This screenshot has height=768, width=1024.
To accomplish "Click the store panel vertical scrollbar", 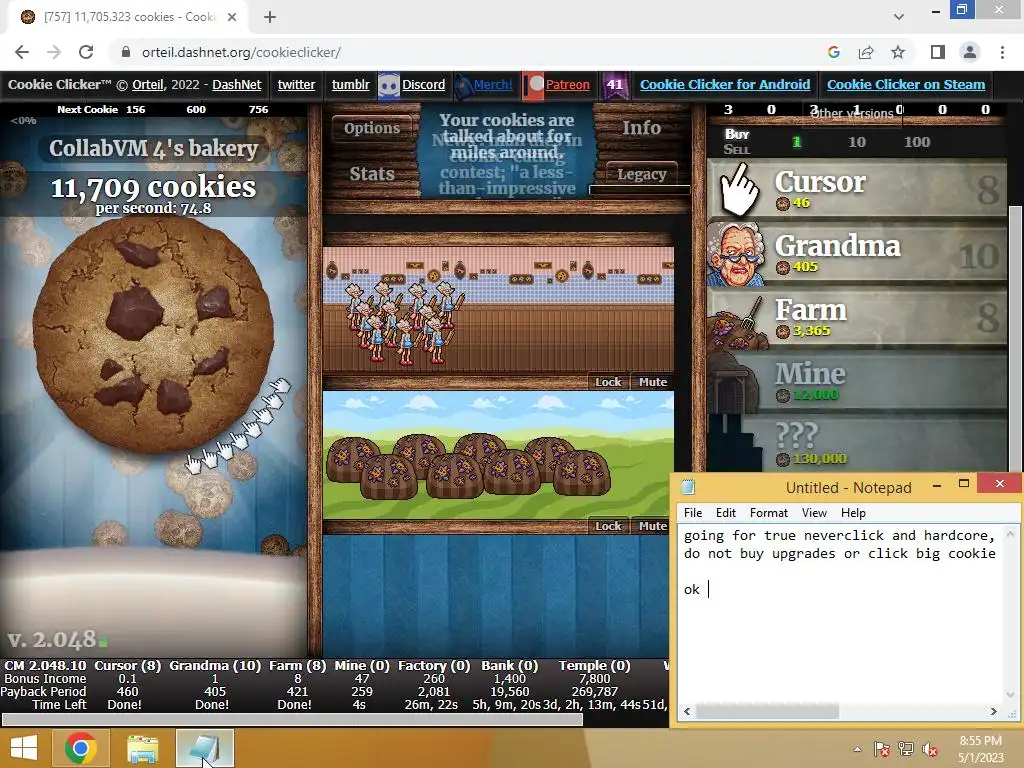I will tap(1015, 340).
